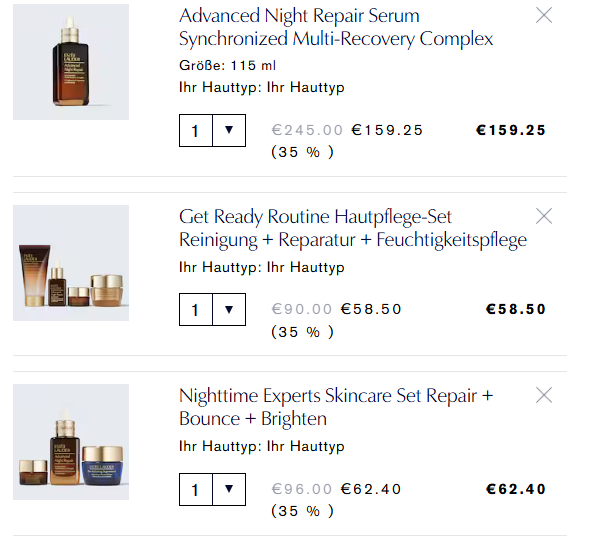Click the struck-through €245.00 original price

coord(307,130)
